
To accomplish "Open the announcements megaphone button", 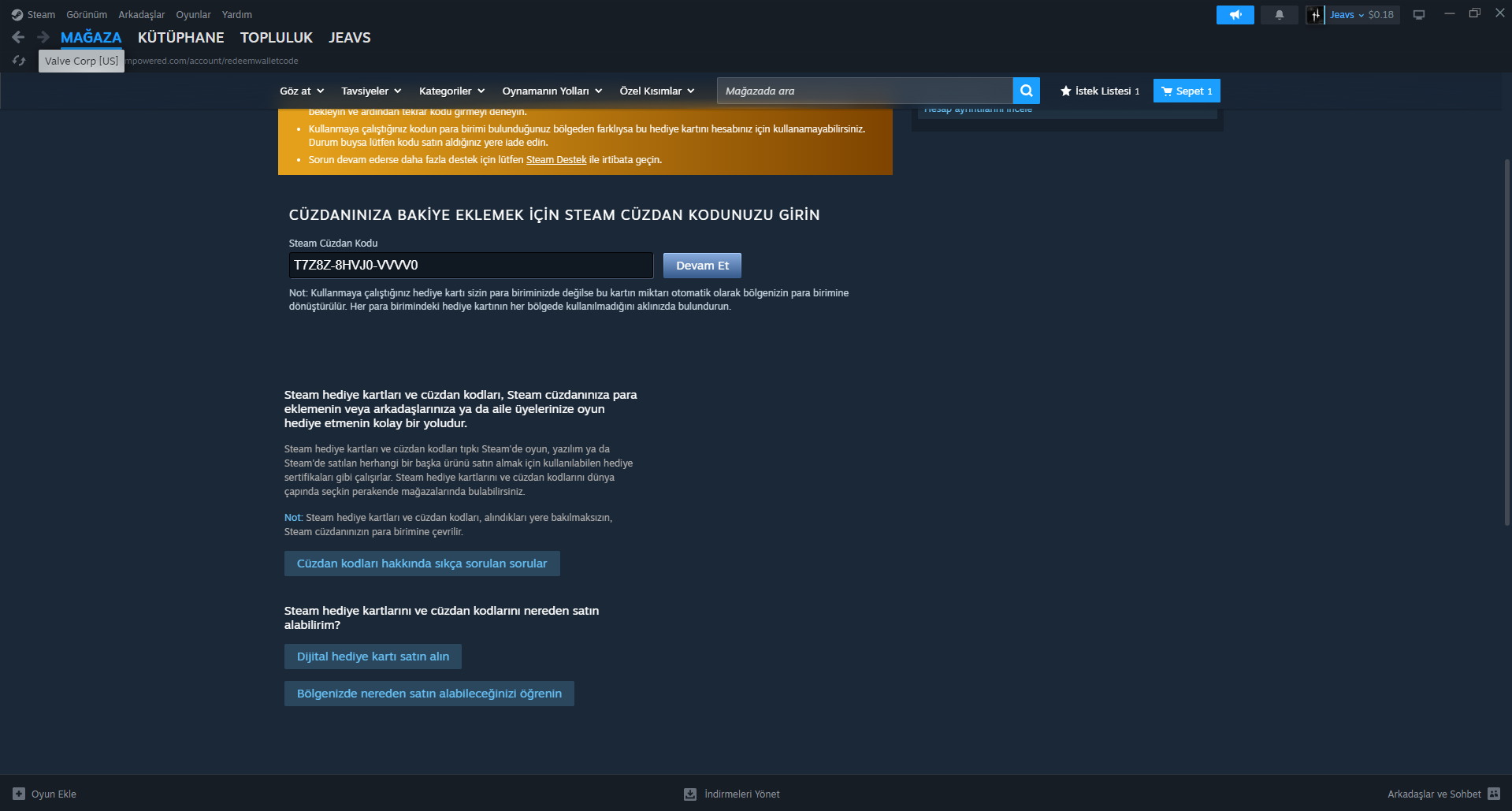I will pos(1235,15).
